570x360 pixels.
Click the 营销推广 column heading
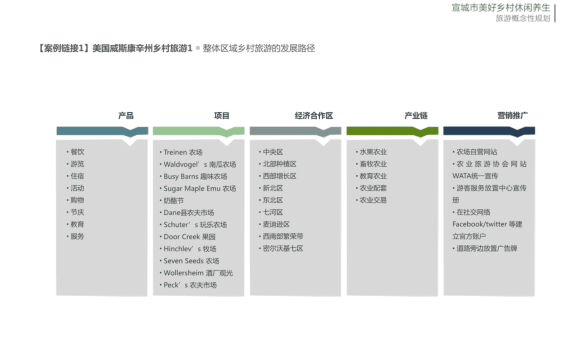[x=513, y=116]
